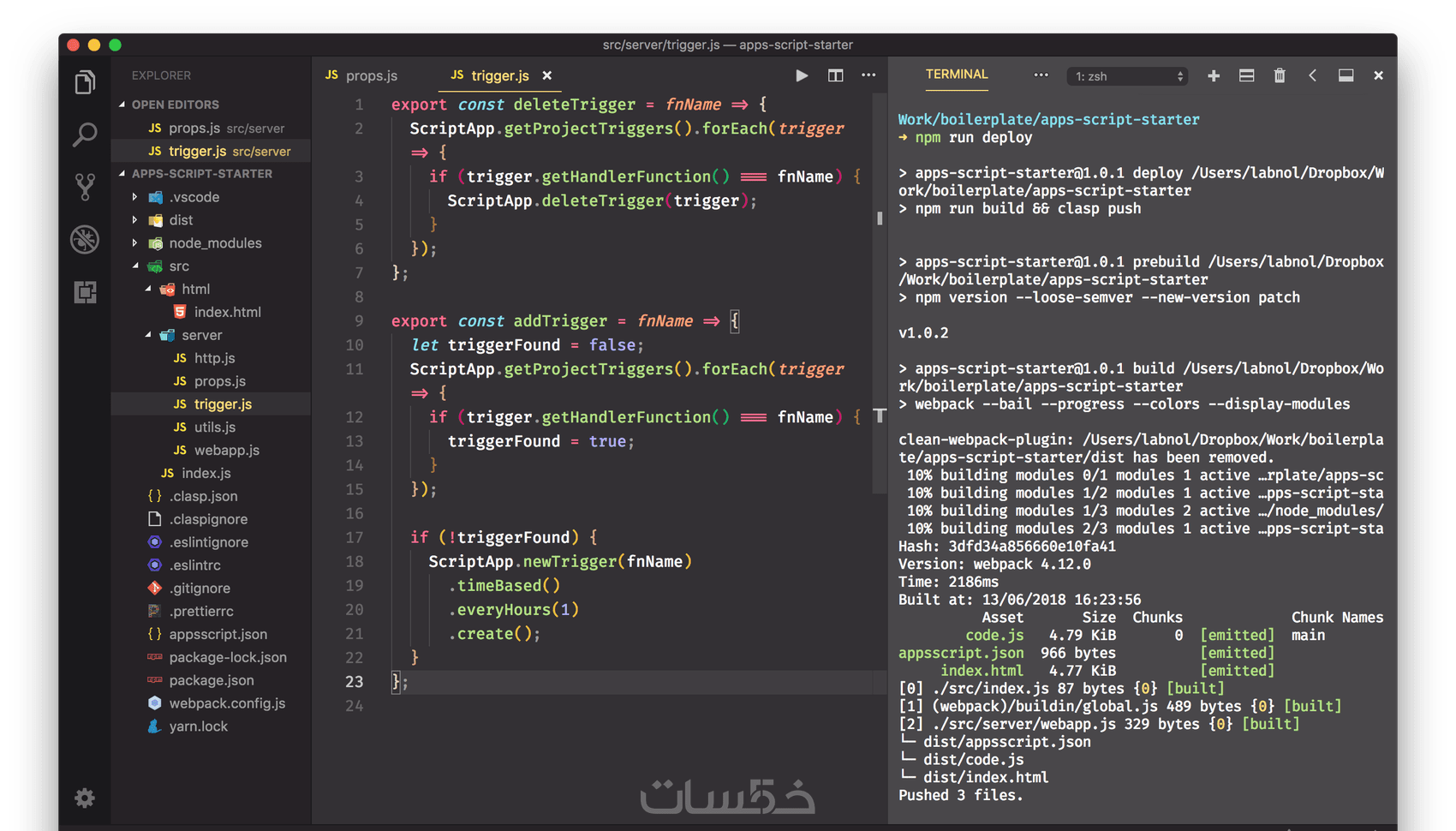Expand the dist folder
This screenshot has height=831, width=1456.
point(181,220)
